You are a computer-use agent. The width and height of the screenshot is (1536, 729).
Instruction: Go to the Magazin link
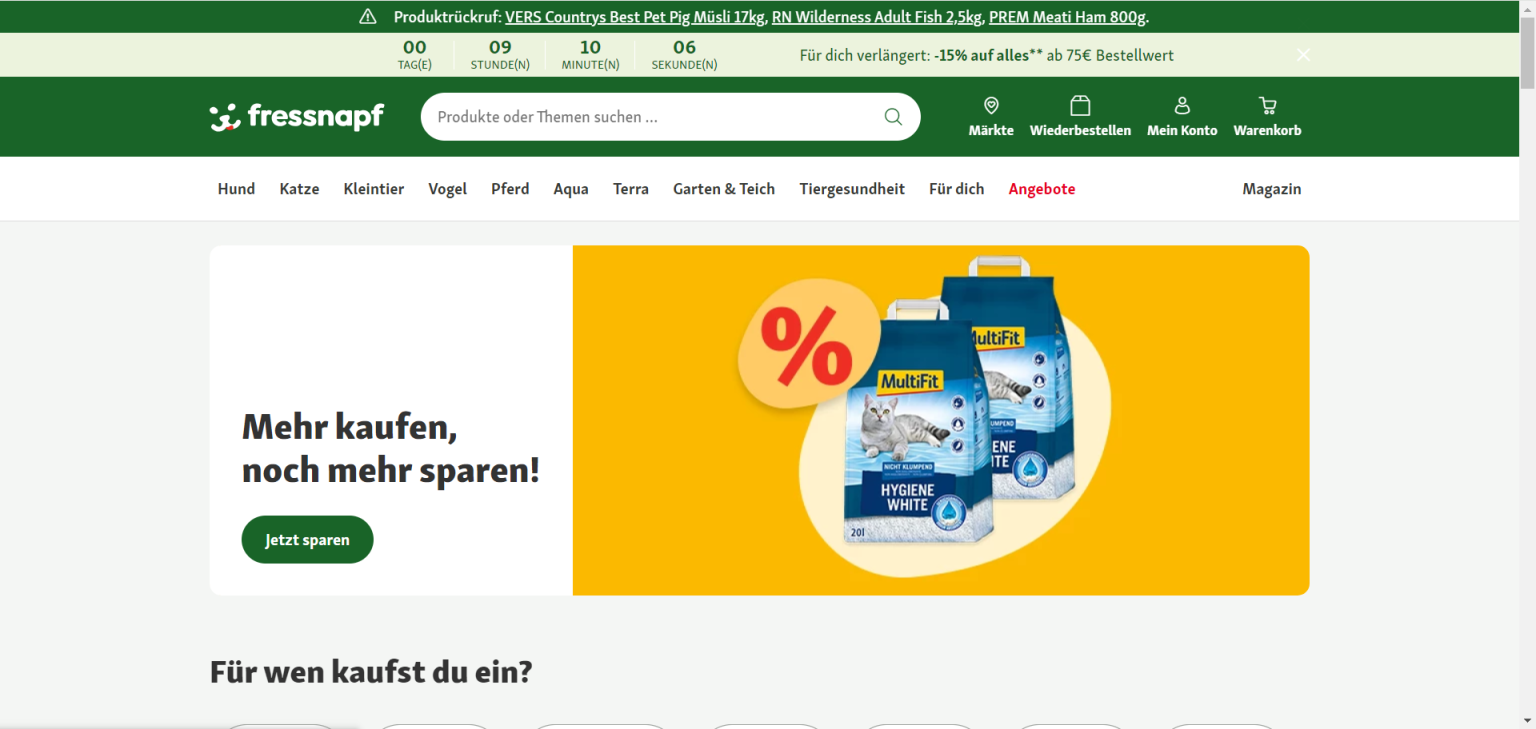1272,189
